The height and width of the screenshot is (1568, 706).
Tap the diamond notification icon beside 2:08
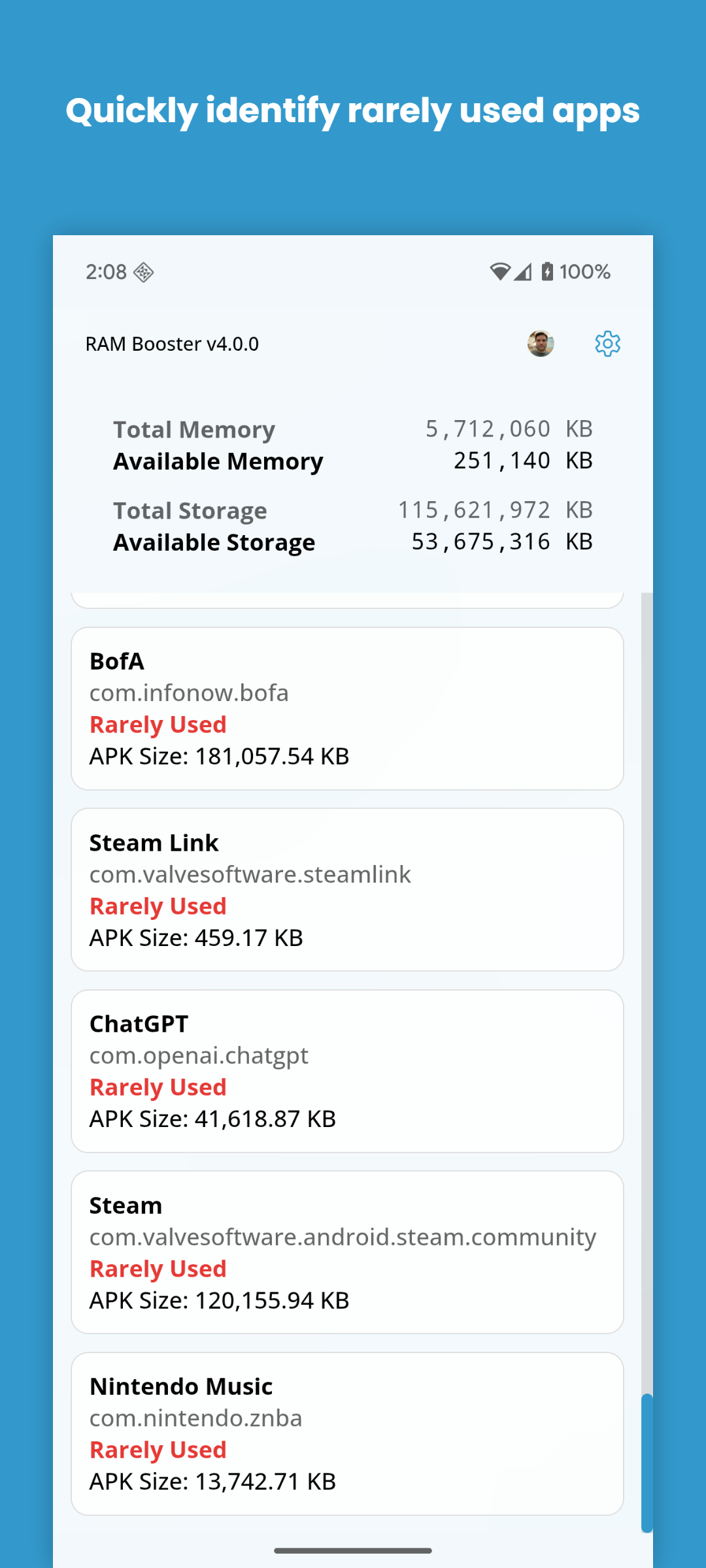click(143, 272)
